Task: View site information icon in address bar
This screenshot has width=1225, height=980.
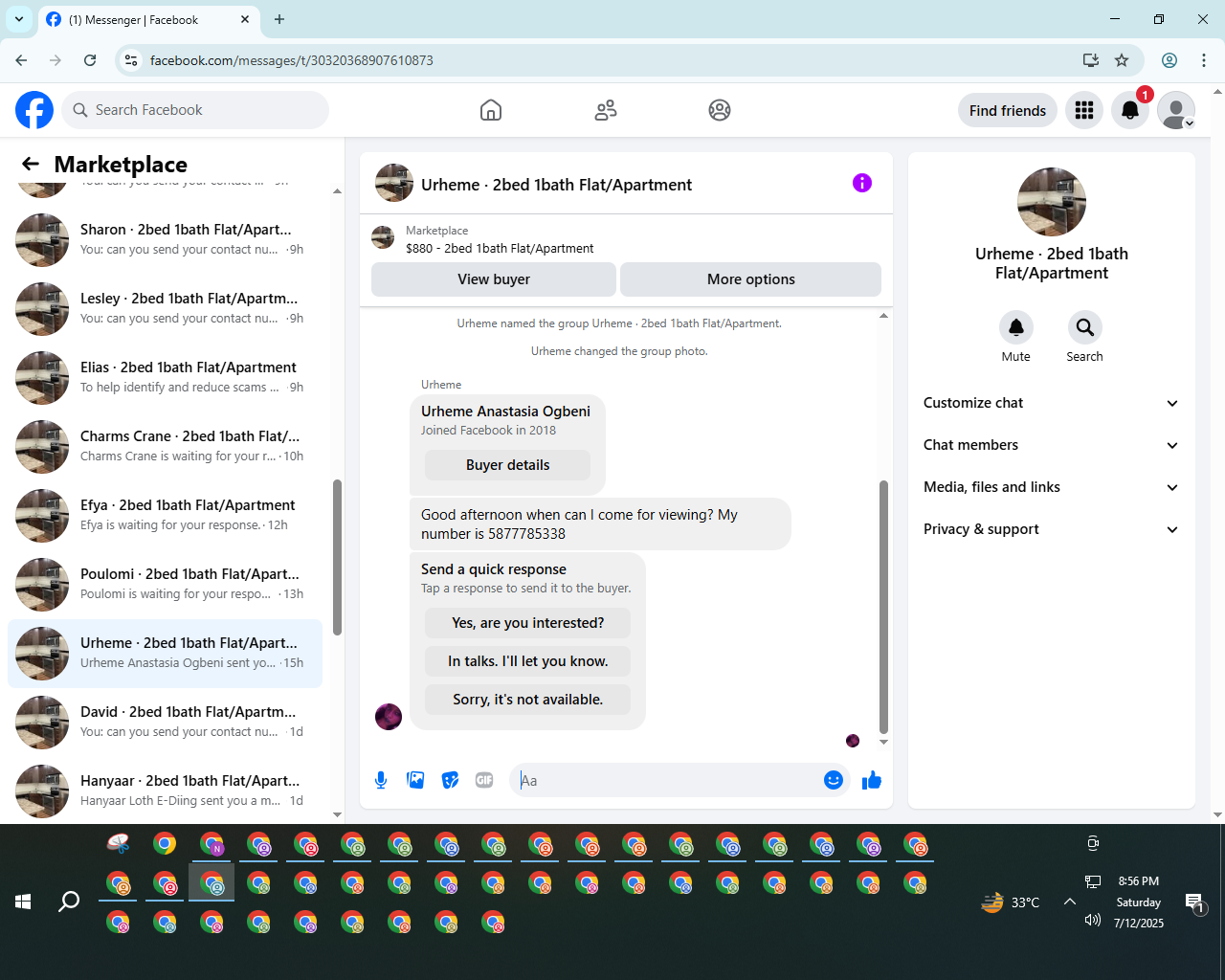Action: click(131, 60)
